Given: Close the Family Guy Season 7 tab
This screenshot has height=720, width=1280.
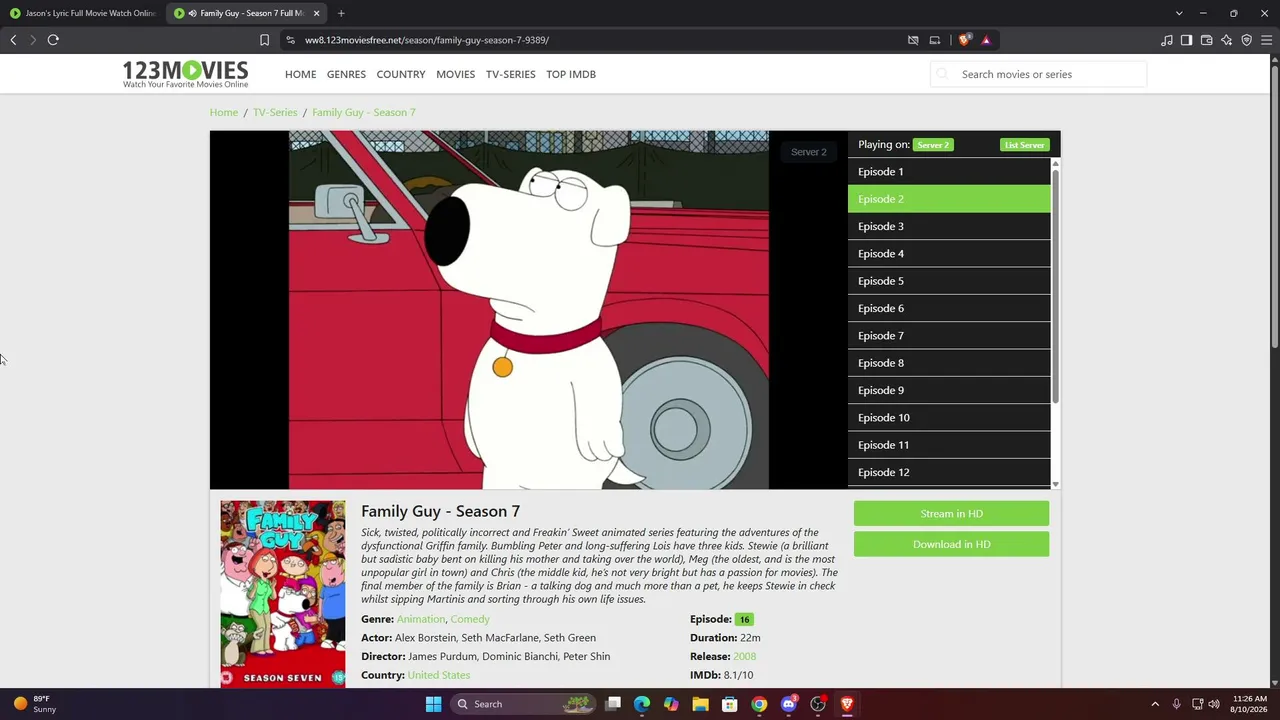Looking at the screenshot, I should pos(317,13).
